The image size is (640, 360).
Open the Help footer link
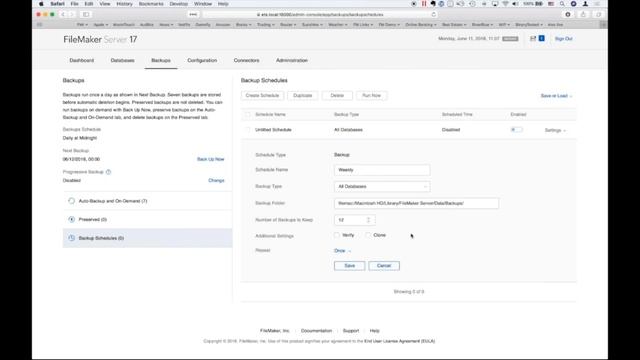coord(375,331)
